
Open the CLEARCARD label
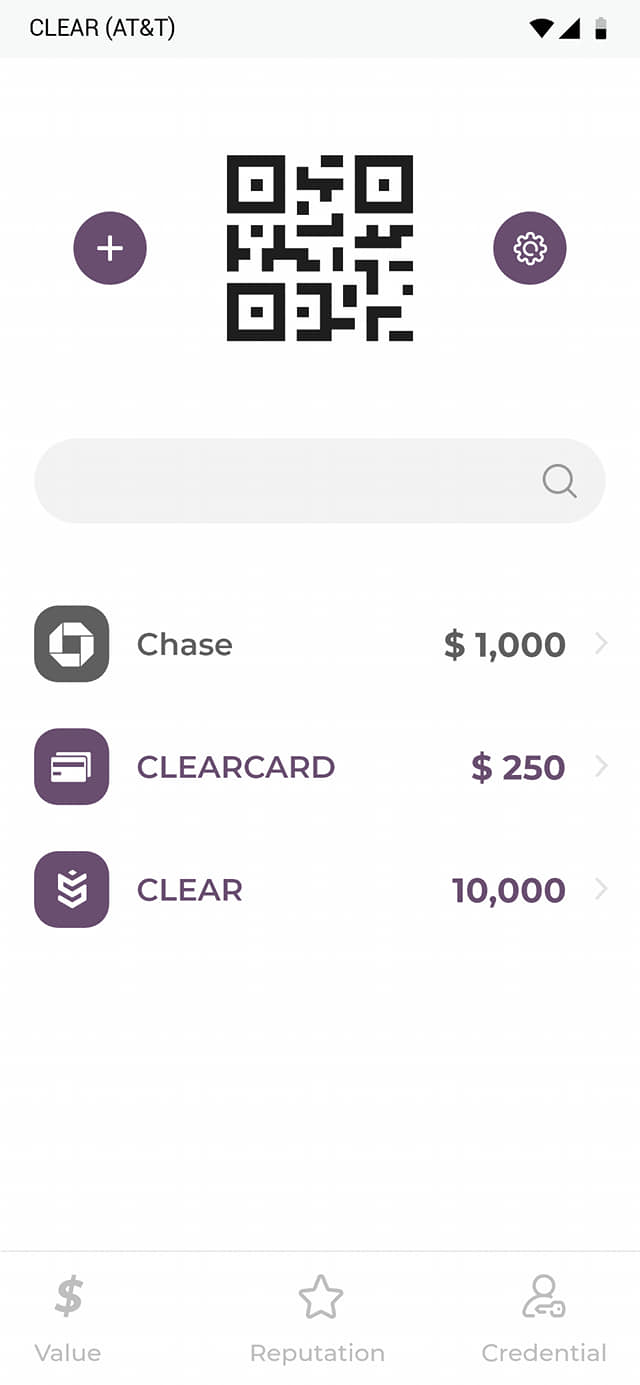[236, 767]
